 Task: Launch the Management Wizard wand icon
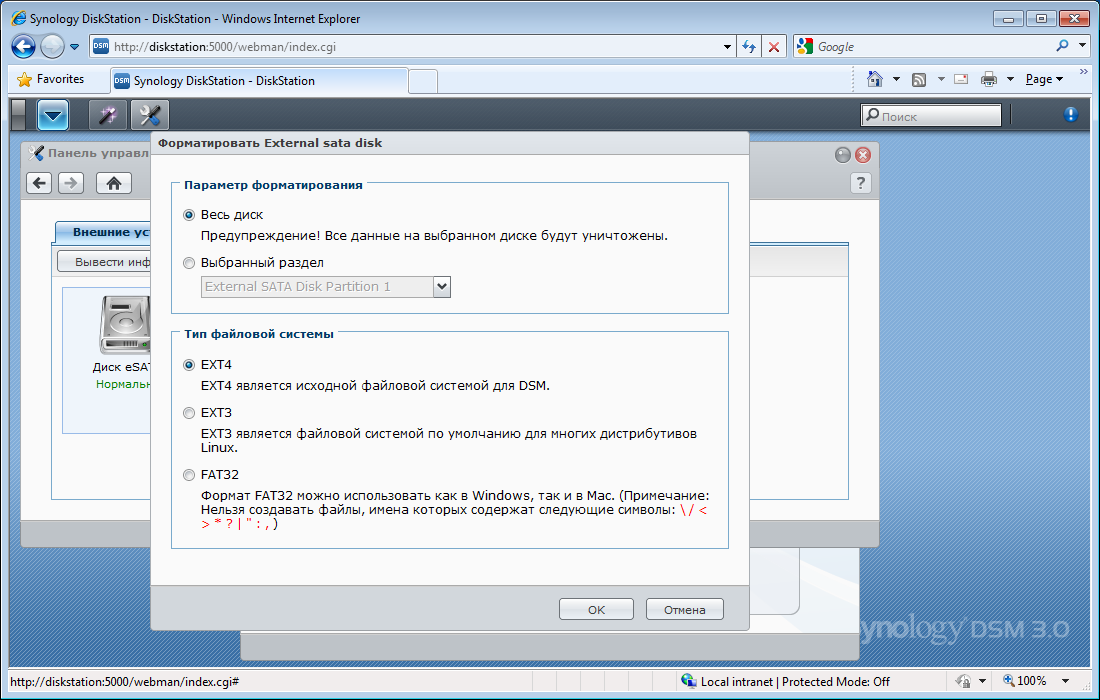(107, 115)
